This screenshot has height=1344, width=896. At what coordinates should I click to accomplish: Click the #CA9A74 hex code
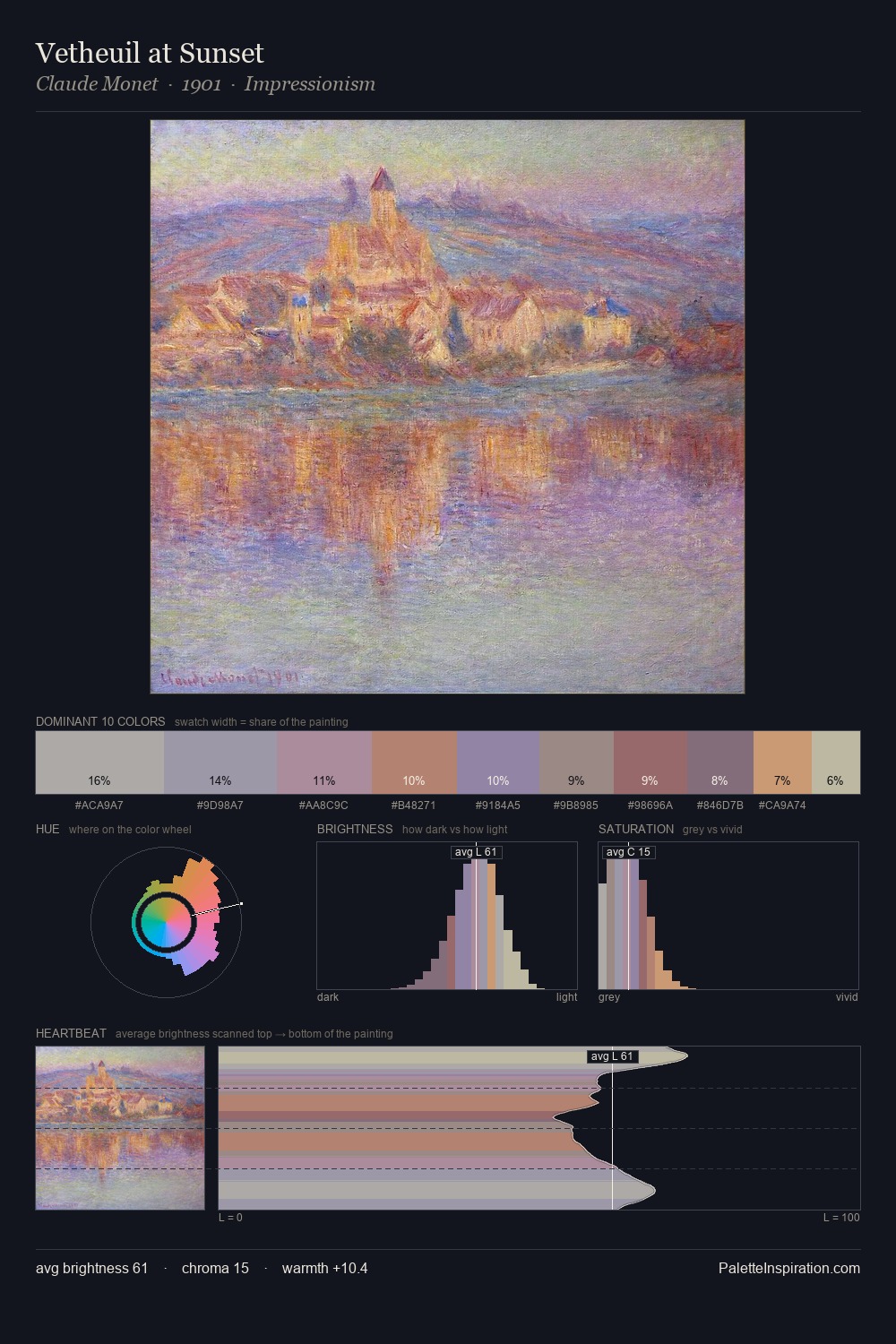[x=782, y=806]
